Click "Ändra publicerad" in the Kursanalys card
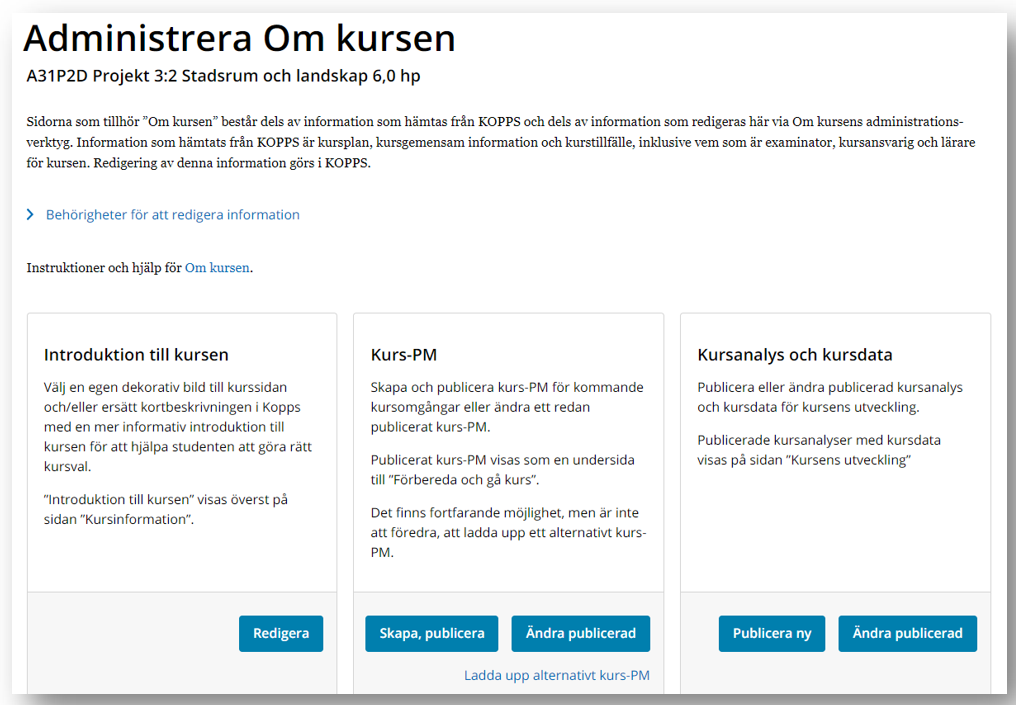Viewport: 1016px width, 705px height. 907,633
